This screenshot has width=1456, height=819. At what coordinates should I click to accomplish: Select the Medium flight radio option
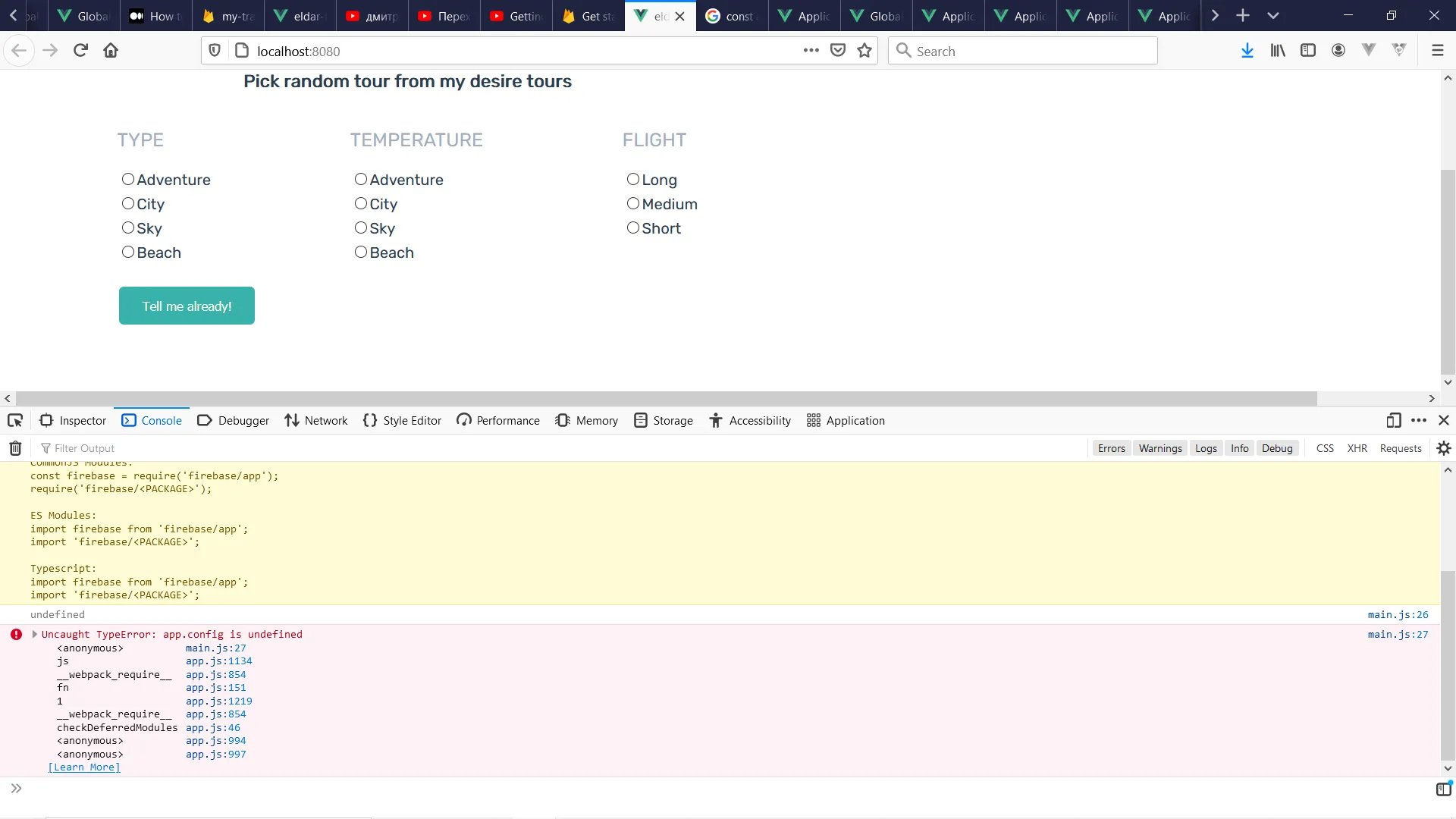tap(633, 203)
